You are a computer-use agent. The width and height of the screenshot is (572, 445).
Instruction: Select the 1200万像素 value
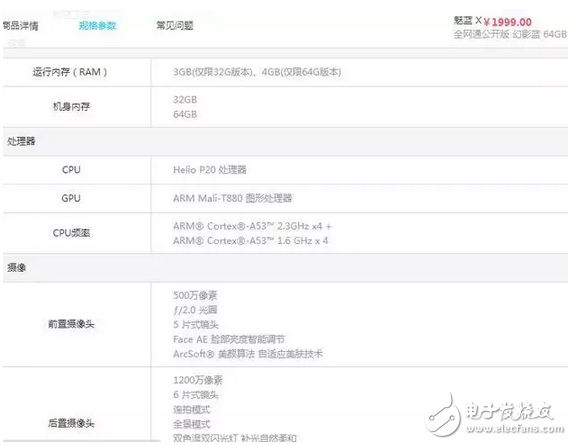click(198, 380)
